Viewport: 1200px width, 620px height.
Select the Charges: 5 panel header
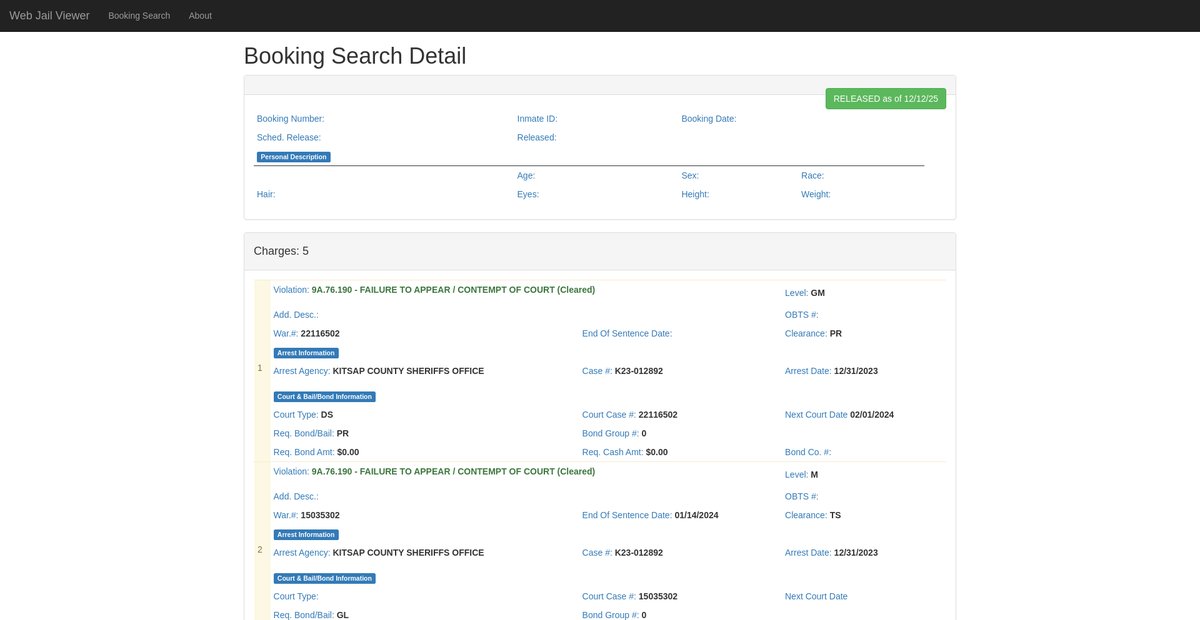282,251
